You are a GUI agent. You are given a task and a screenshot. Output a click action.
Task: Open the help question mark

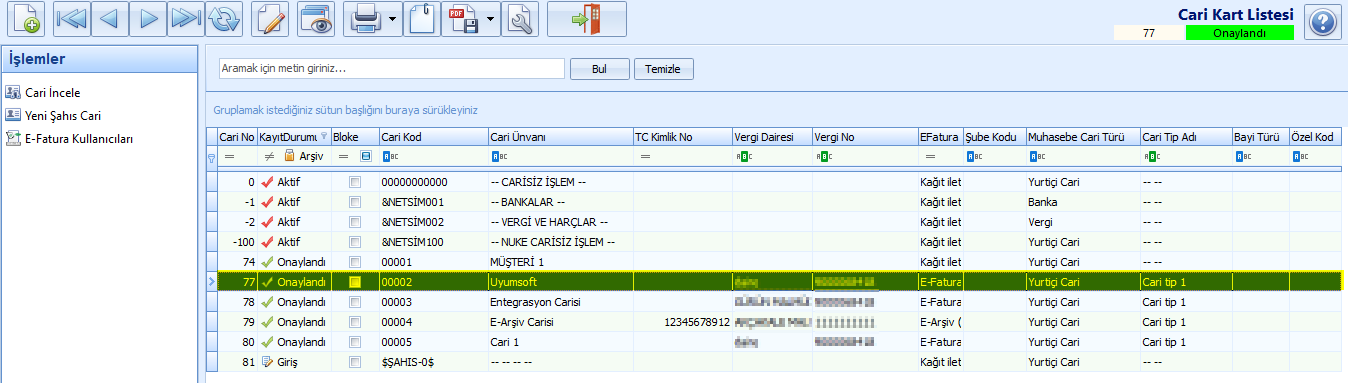(1322, 21)
